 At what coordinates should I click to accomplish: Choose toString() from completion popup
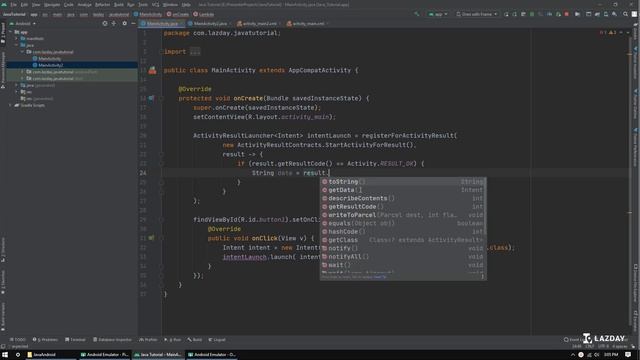[403, 182]
